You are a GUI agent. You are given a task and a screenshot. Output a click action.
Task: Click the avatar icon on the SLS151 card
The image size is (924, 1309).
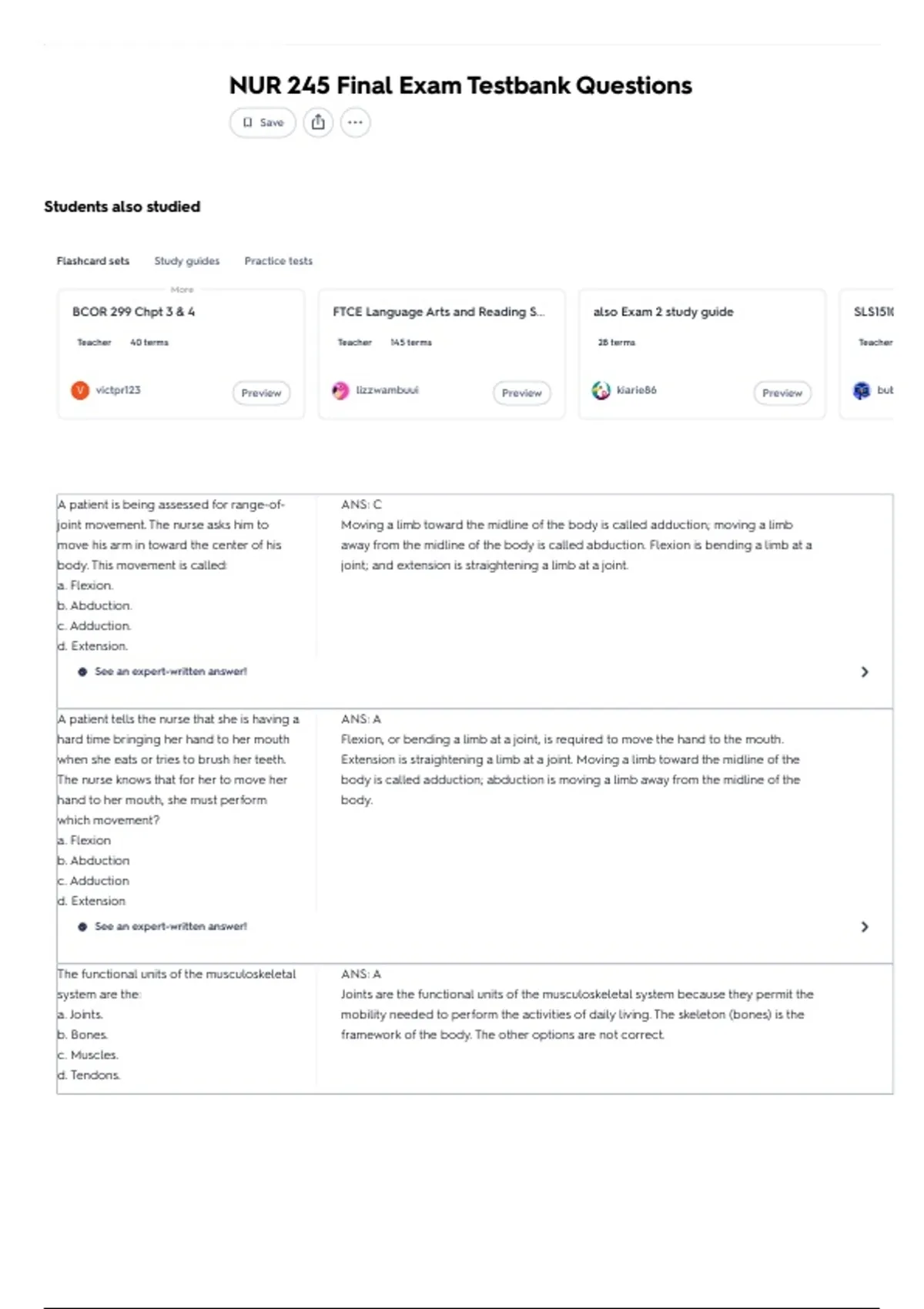coord(861,390)
